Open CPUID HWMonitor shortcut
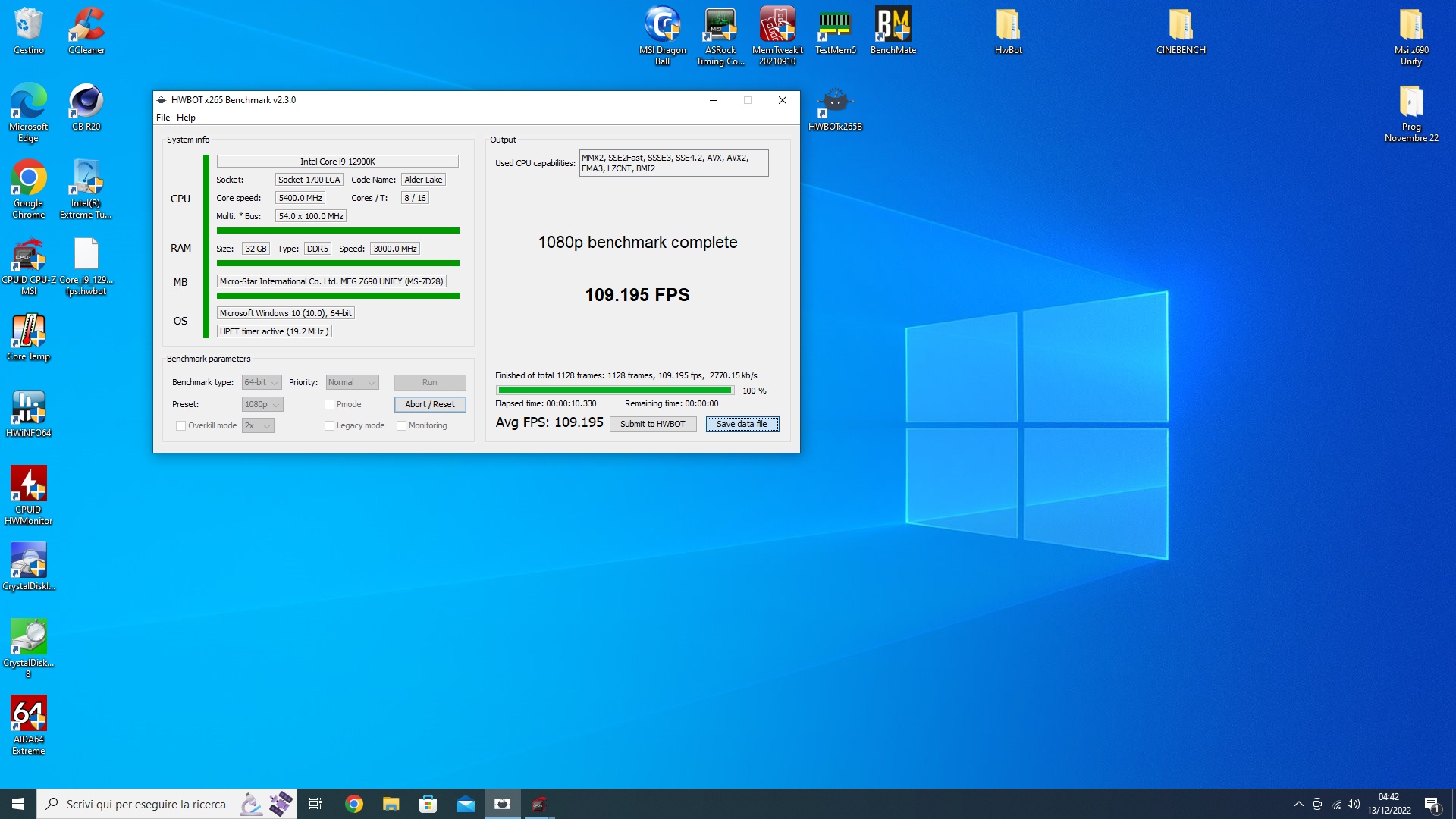 (29, 495)
